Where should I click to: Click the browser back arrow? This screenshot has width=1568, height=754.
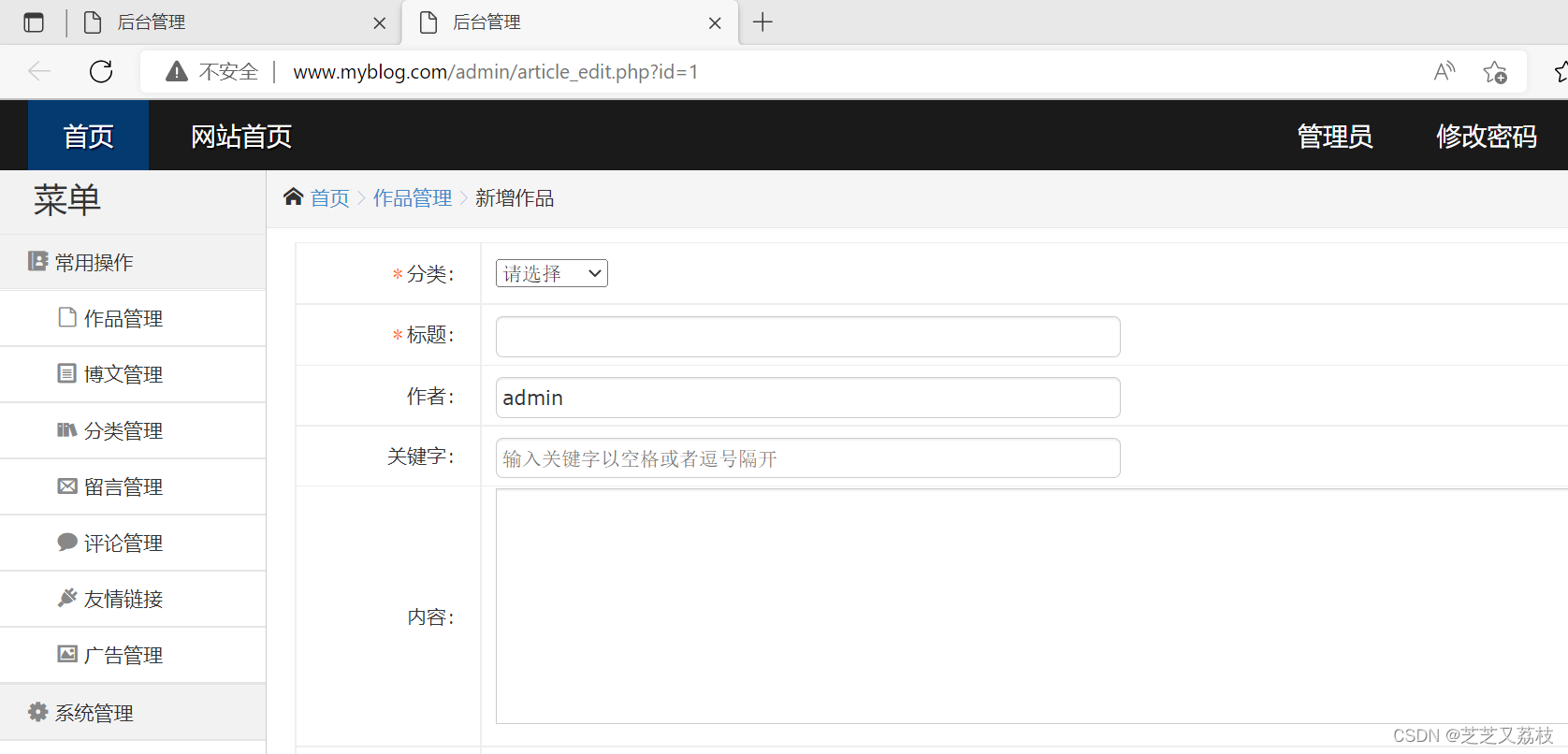pos(39,71)
